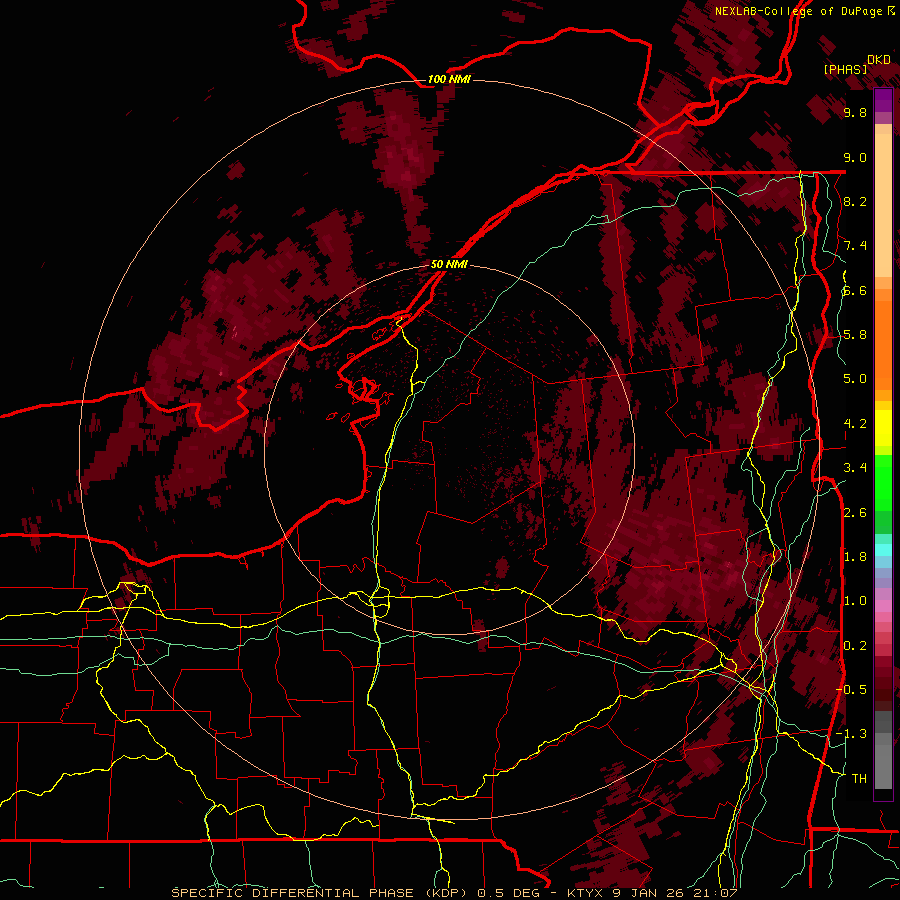Click the -1.3 value on color scale
Viewport: 900px width, 900px height.
(x=851, y=734)
